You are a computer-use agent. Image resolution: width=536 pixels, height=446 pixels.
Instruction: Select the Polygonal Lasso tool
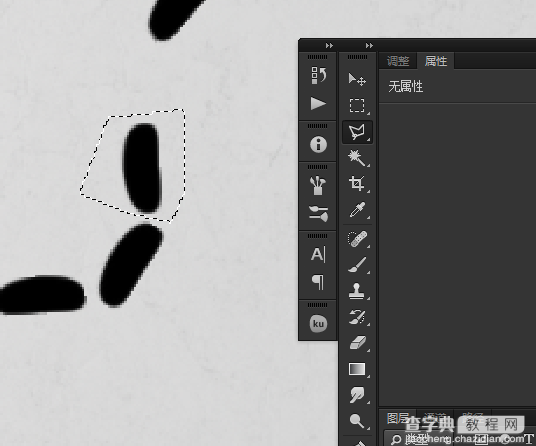coord(357,132)
